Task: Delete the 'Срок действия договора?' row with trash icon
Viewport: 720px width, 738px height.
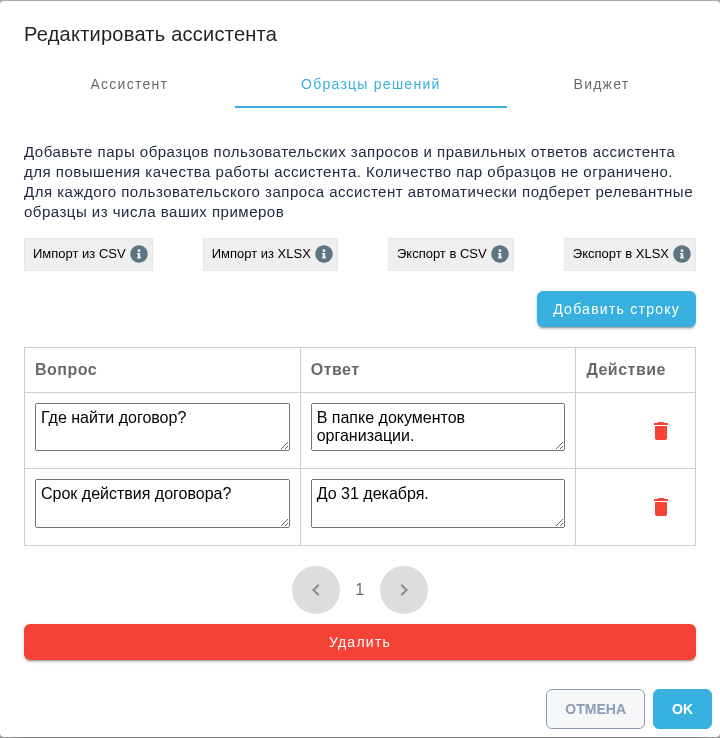Action: pos(661,507)
